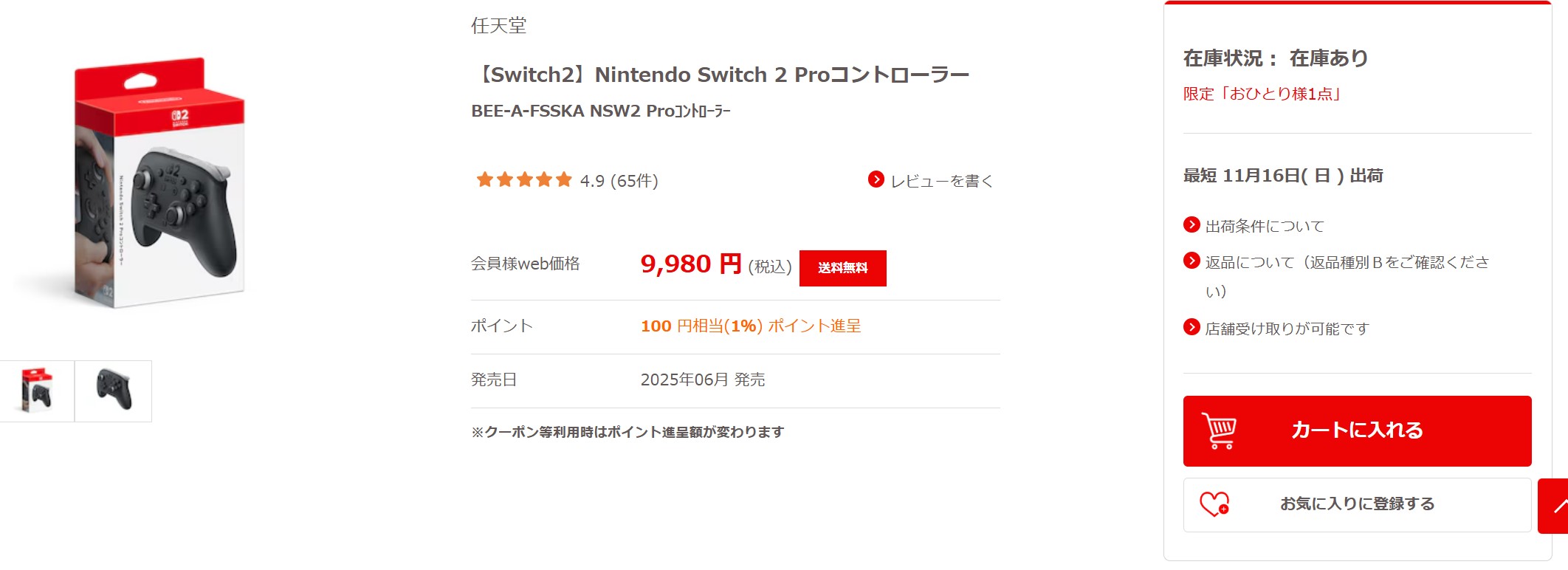This screenshot has width=1568, height=570.
Task: Click the red chevron icon before 返品について
Action: click(1190, 261)
